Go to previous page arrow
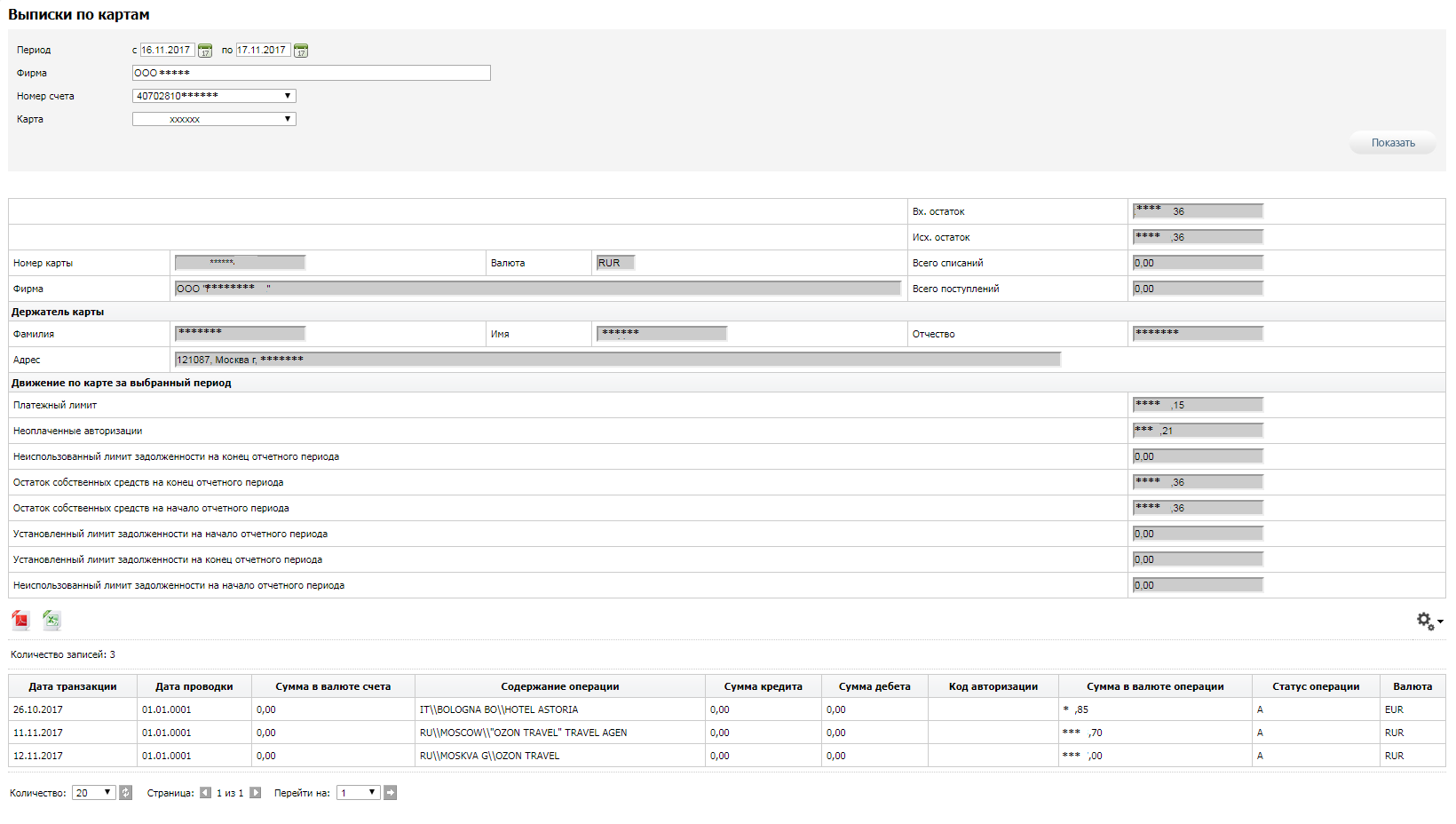Viewport: 1456px width, 824px height. click(x=205, y=793)
